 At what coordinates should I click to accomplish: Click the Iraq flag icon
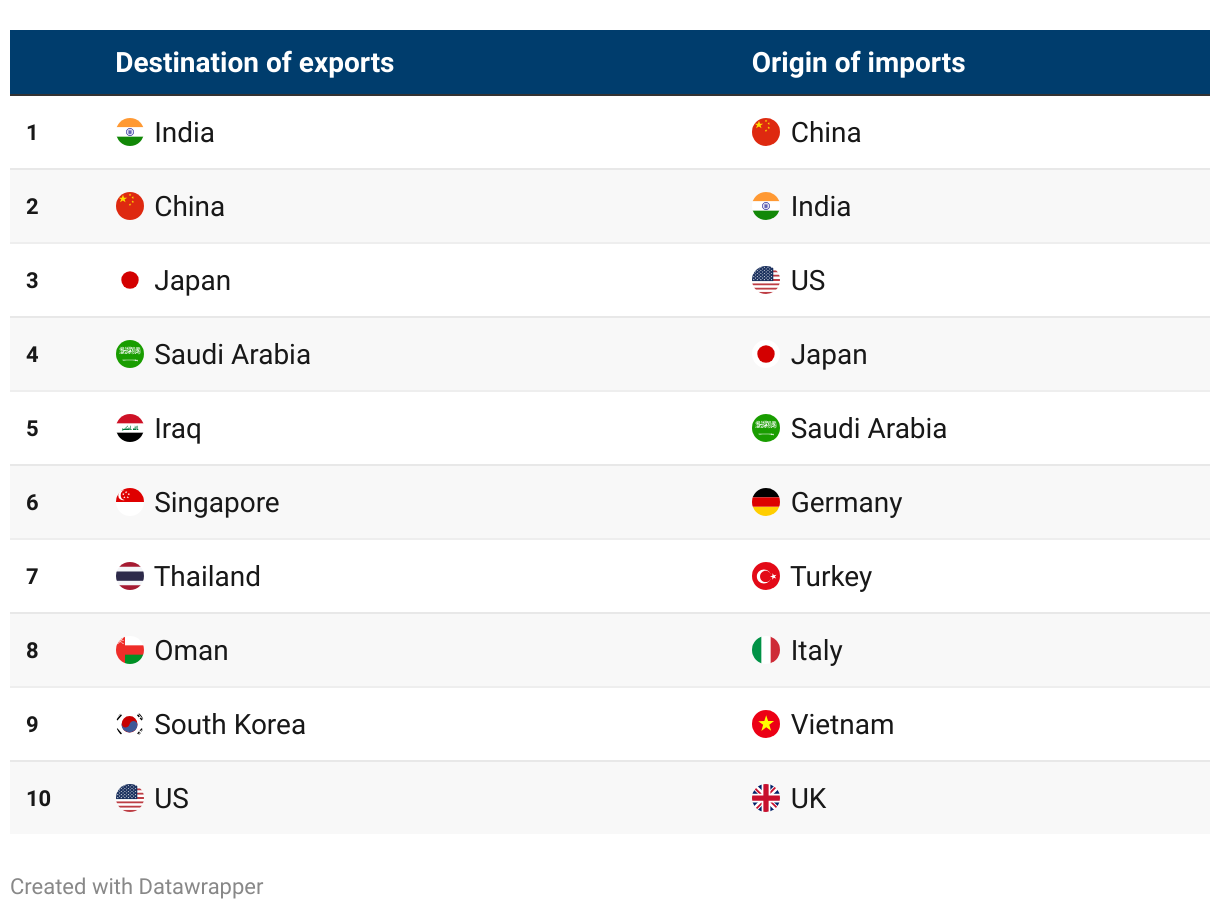pos(130,428)
